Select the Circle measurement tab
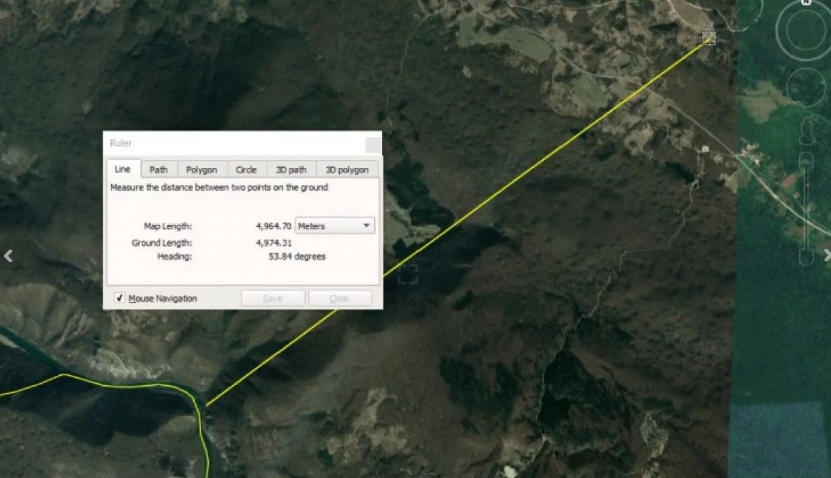Viewport: 831px width, 478px height. 246,170
